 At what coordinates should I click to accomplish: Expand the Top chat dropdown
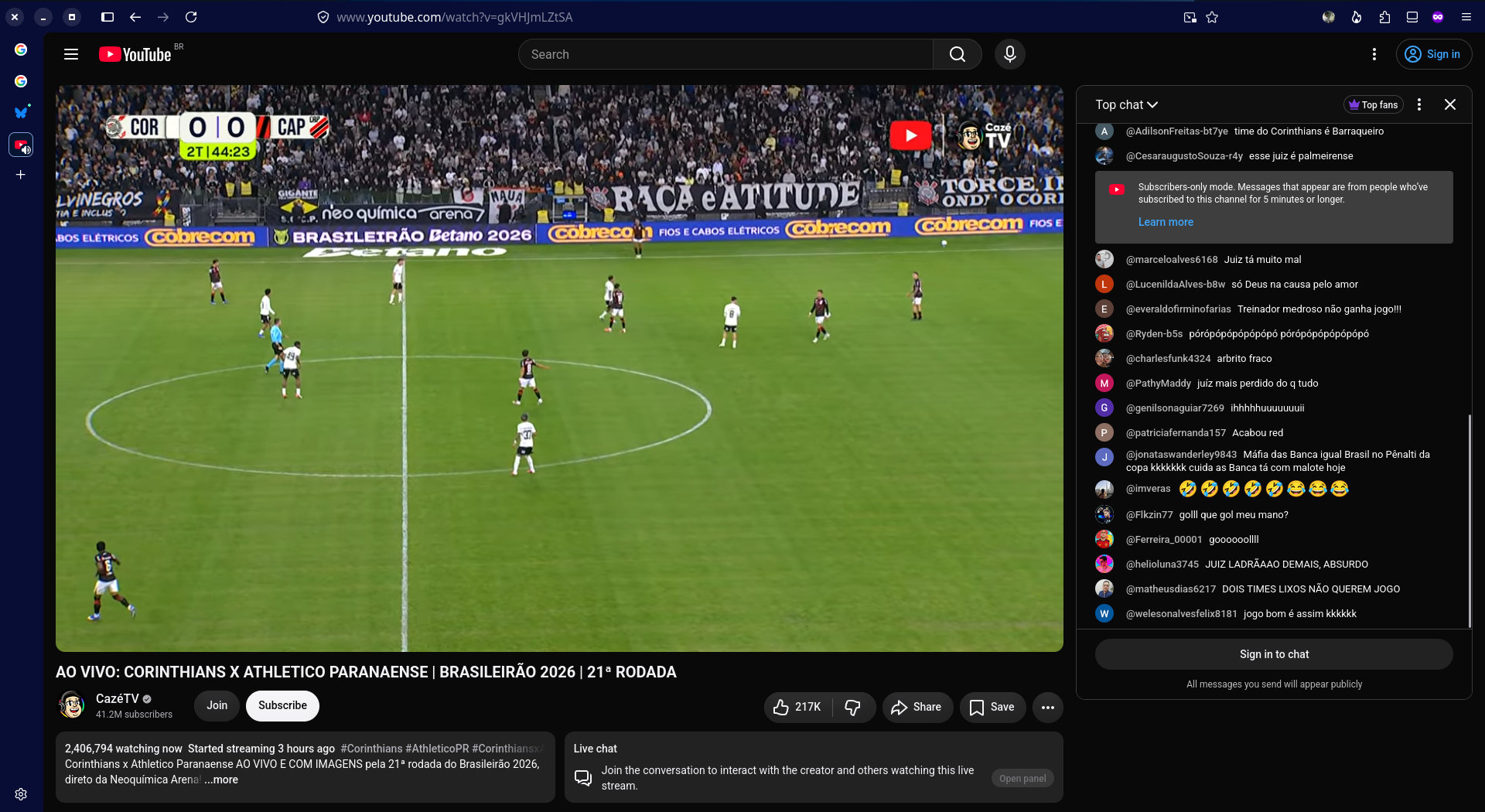[x=1126, y=104]
